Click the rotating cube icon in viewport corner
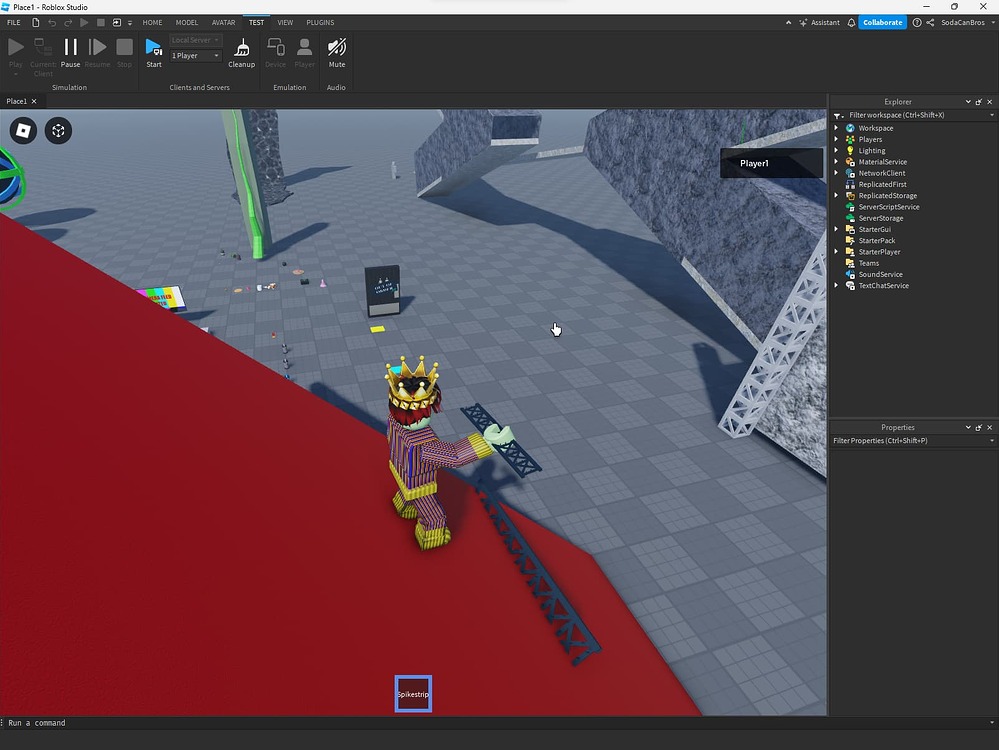Viewport: 999px width, 750px height. (57, 130)
